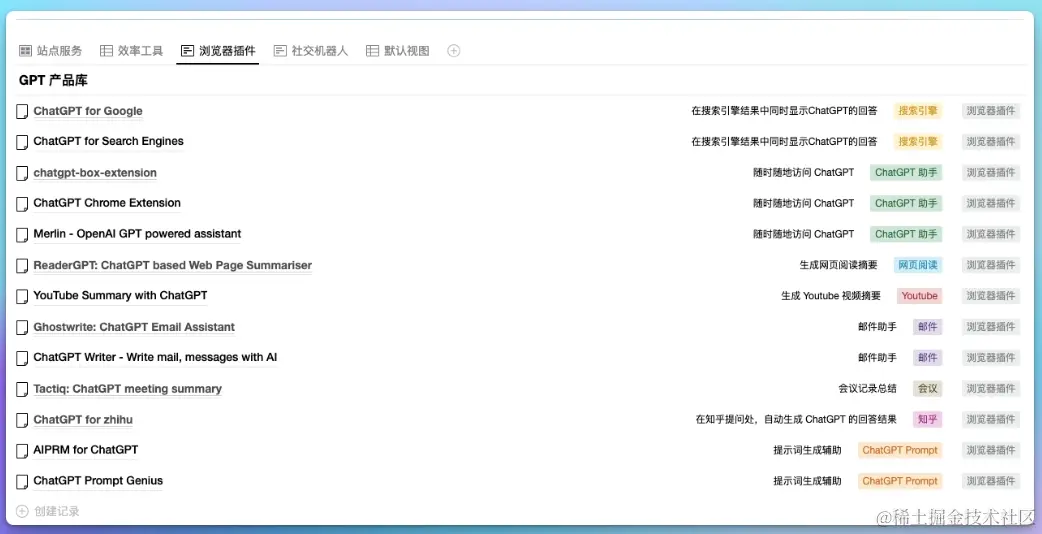Click the 生成 Youtube 视频摘要 description text
The height and width of the screenshot is (534, 1042).
[831, 296]
